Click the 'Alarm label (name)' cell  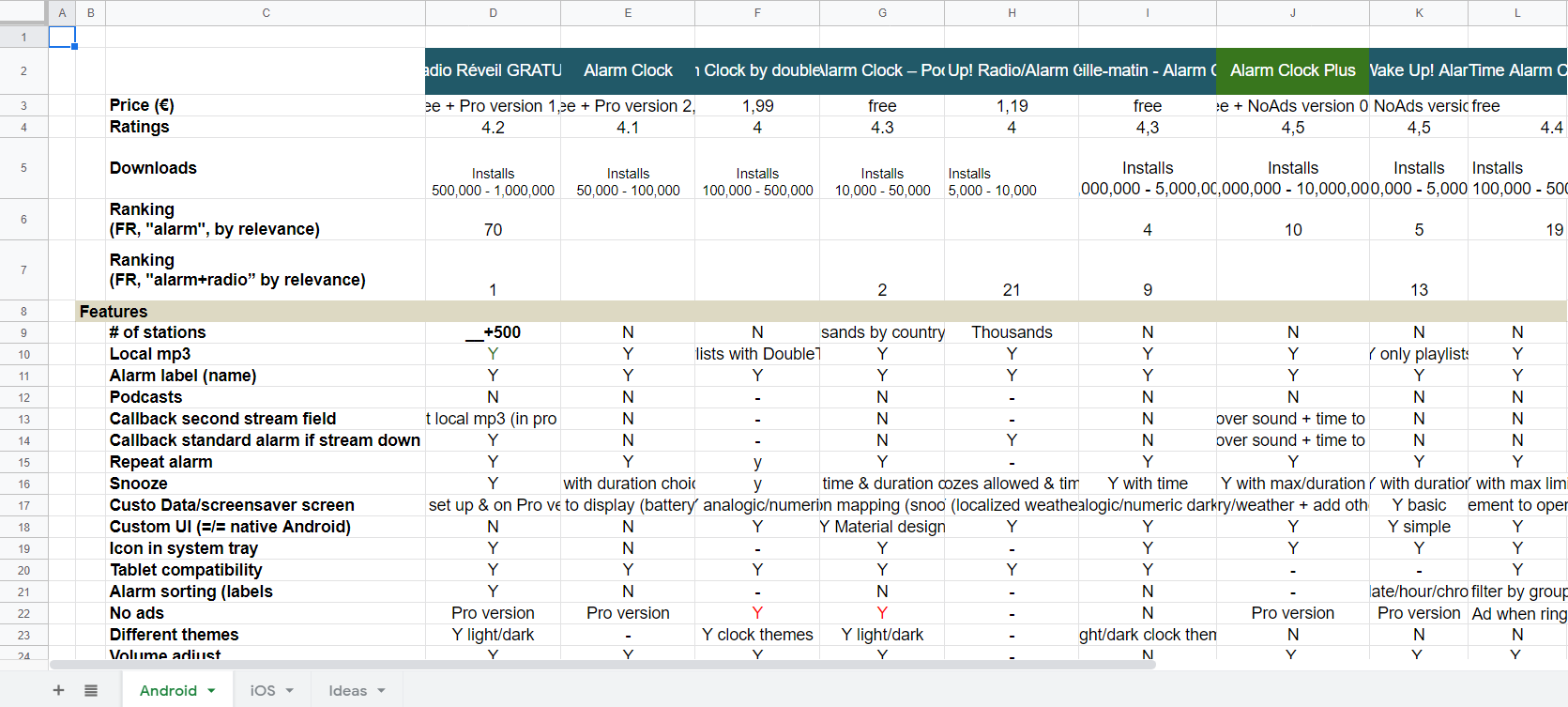[266, 376]
